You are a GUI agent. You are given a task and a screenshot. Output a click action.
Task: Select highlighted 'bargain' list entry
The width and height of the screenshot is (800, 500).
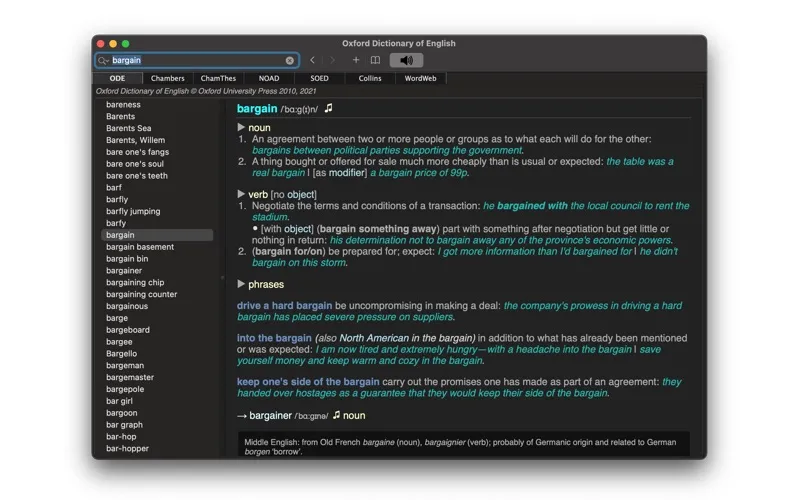[x=157, y=235]
